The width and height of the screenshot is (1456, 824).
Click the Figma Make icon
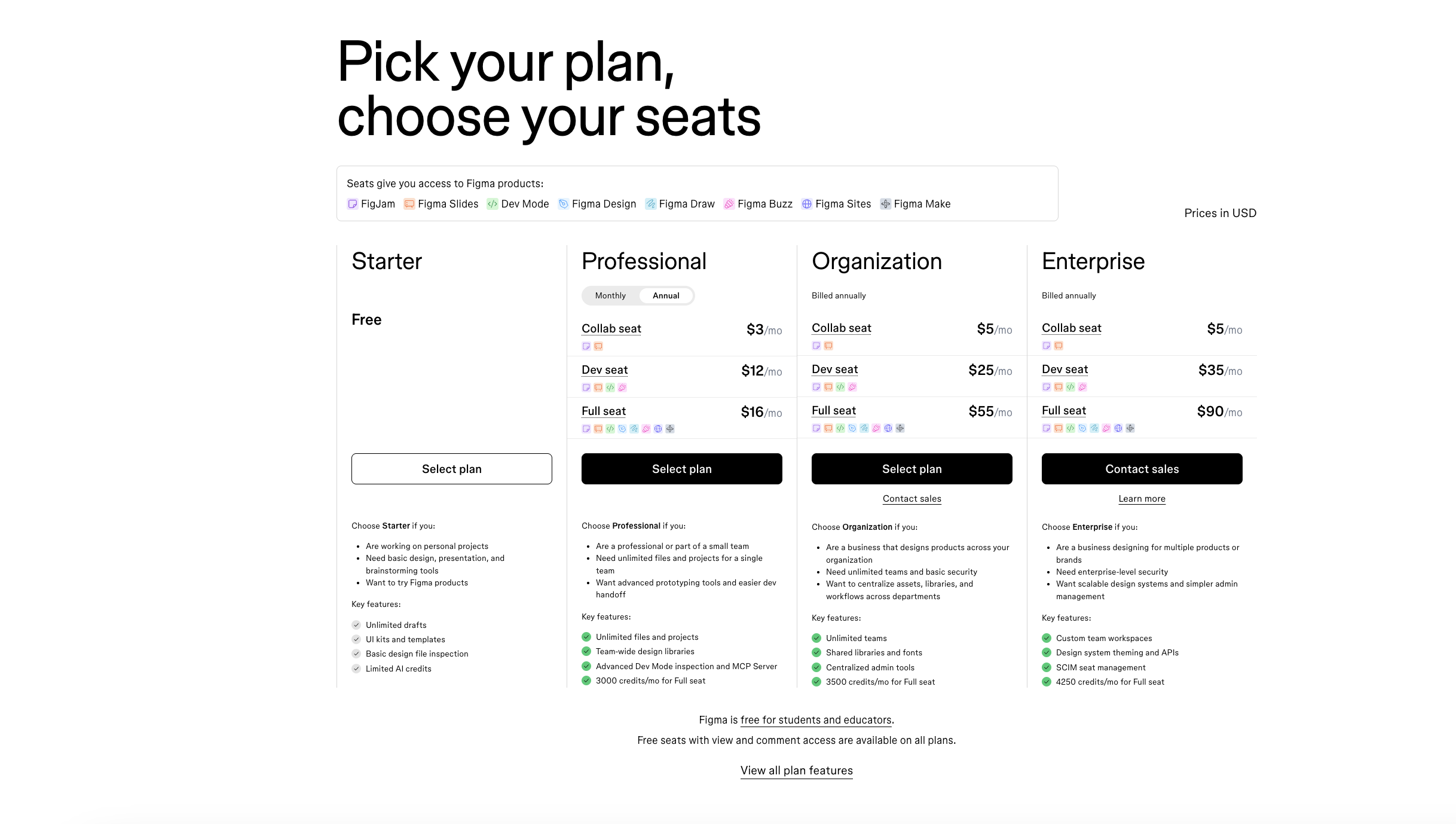pos(885,204)
